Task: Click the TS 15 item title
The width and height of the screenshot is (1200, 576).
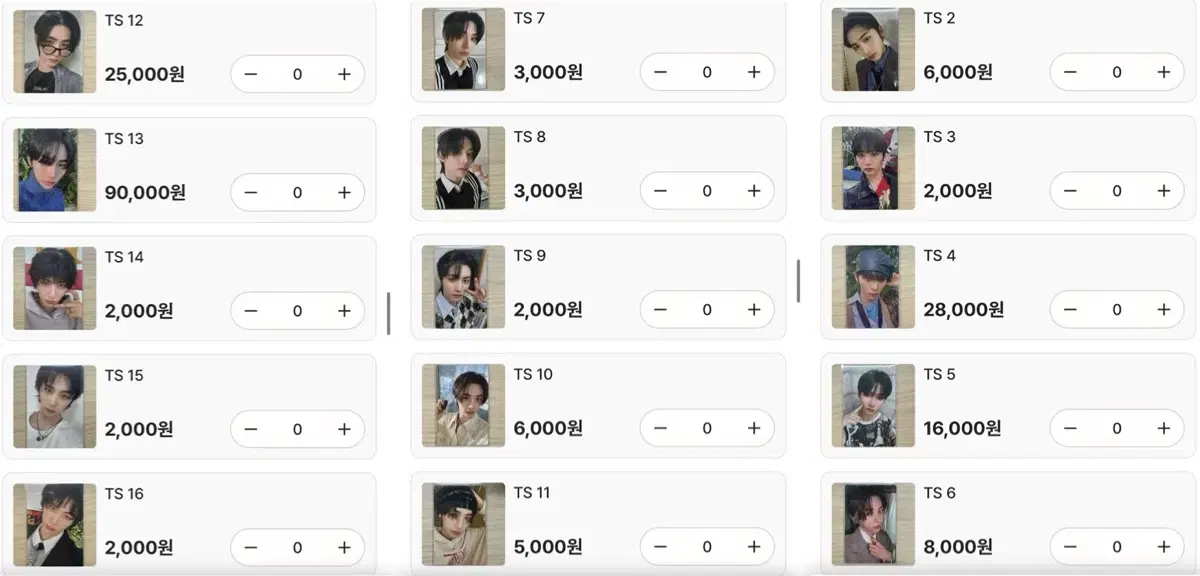Action: [x=124, y=376]
